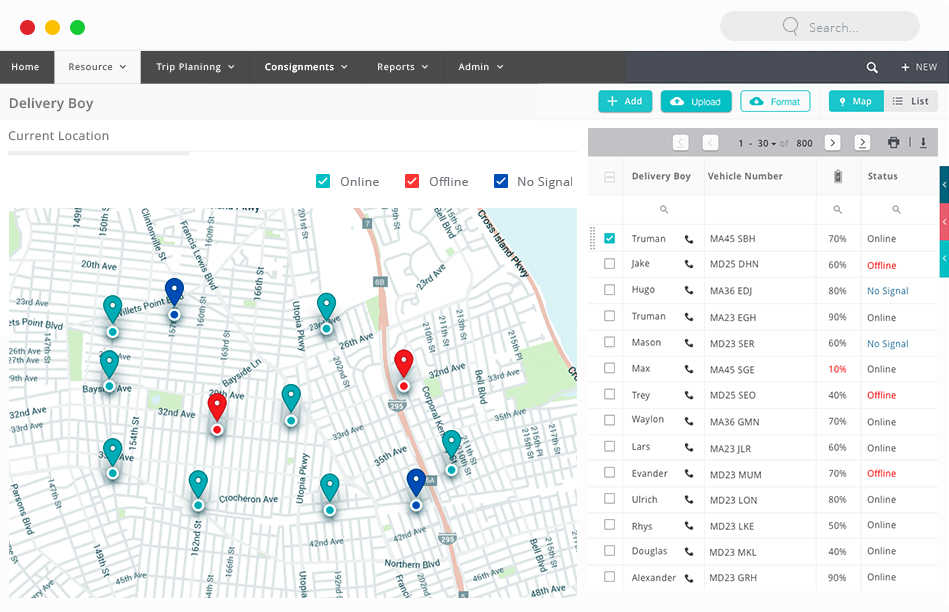
Task: Go to previous page of results
Action: 711,143
